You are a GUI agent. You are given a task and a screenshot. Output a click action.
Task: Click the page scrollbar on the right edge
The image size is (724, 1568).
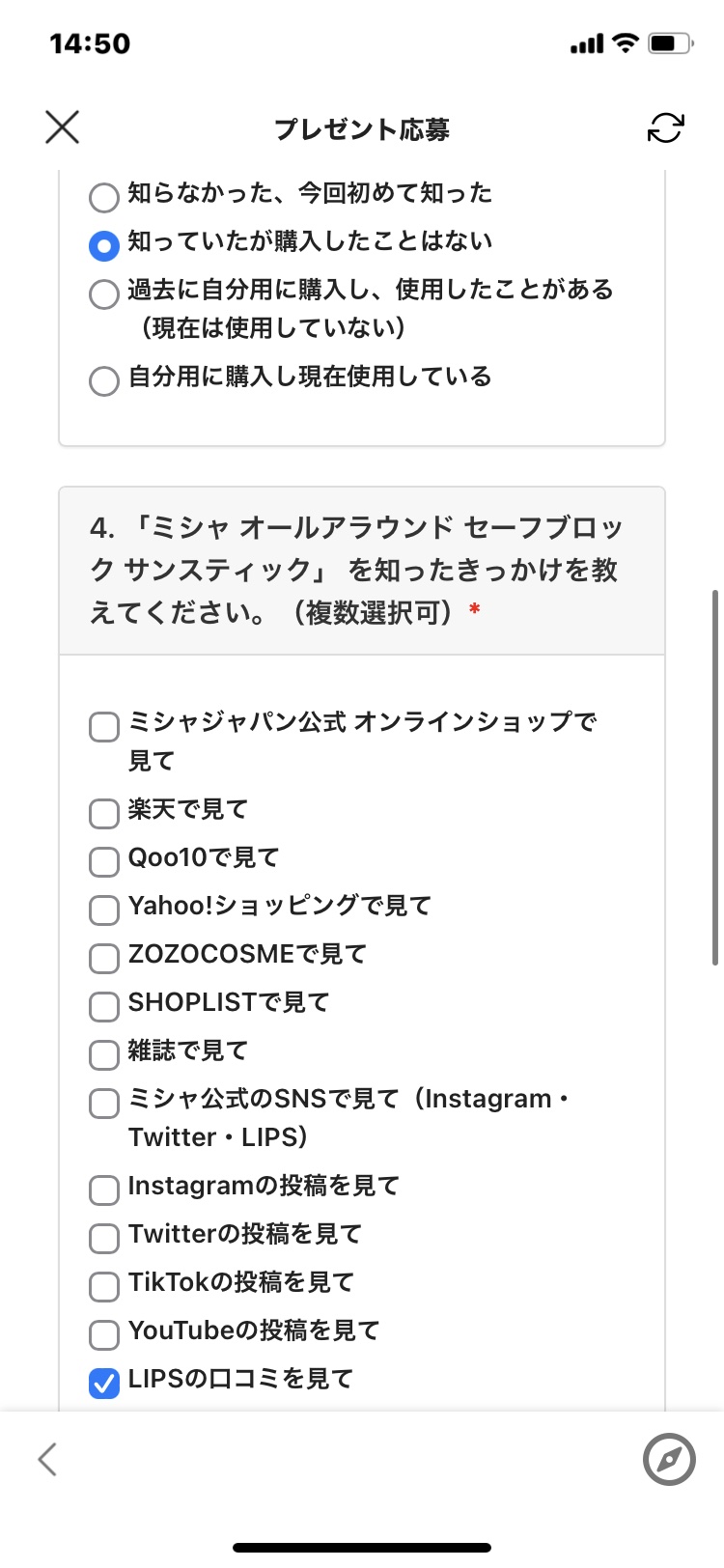coord(714,777)
